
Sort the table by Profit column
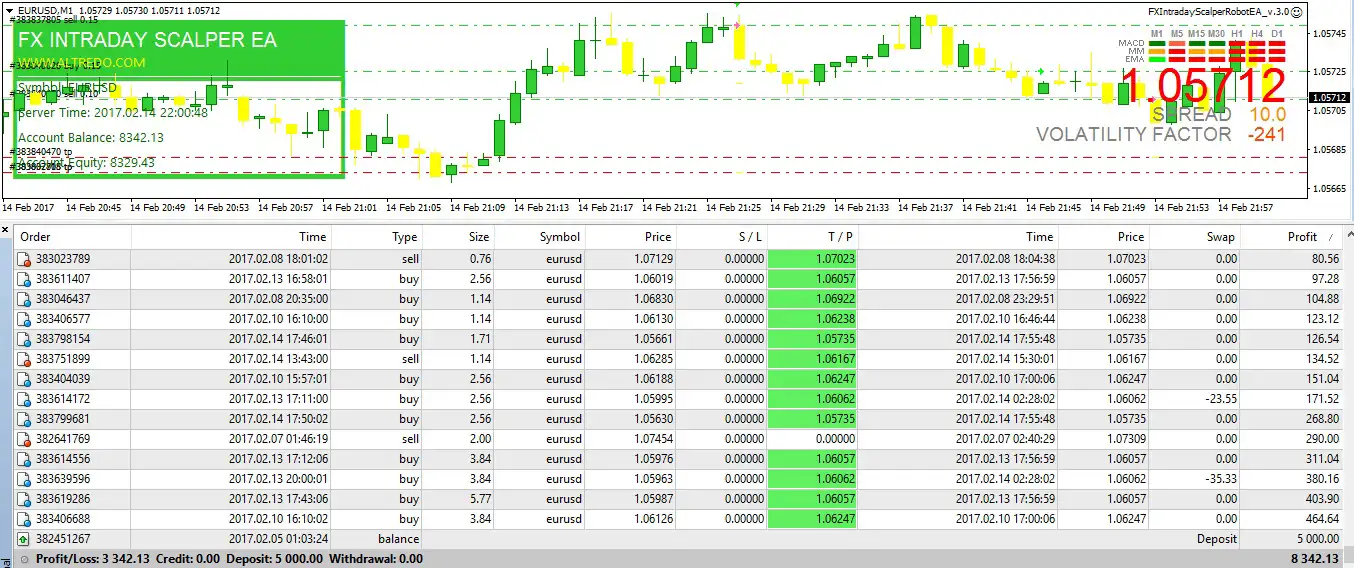click(x=1302, y=237)
